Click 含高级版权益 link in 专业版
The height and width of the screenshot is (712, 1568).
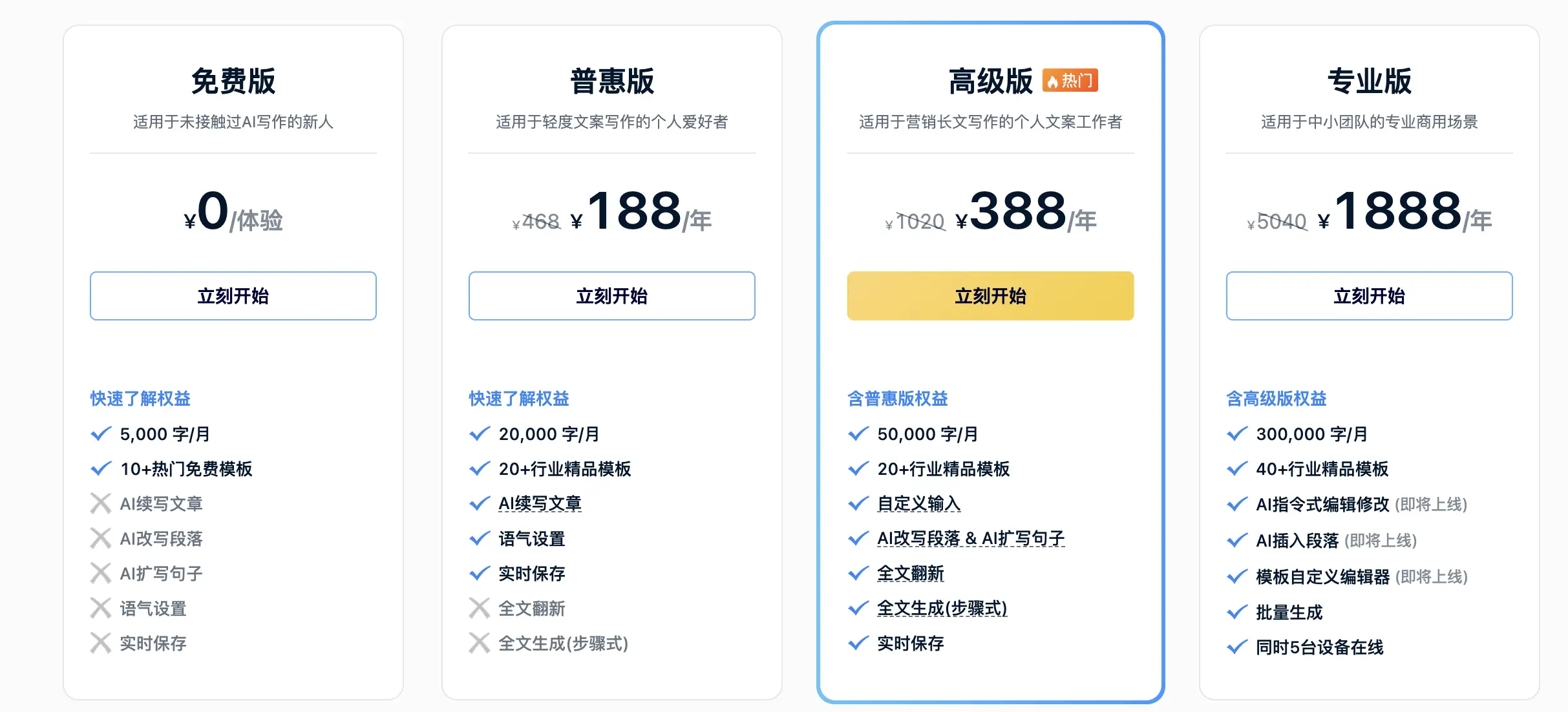[1276, 399]
